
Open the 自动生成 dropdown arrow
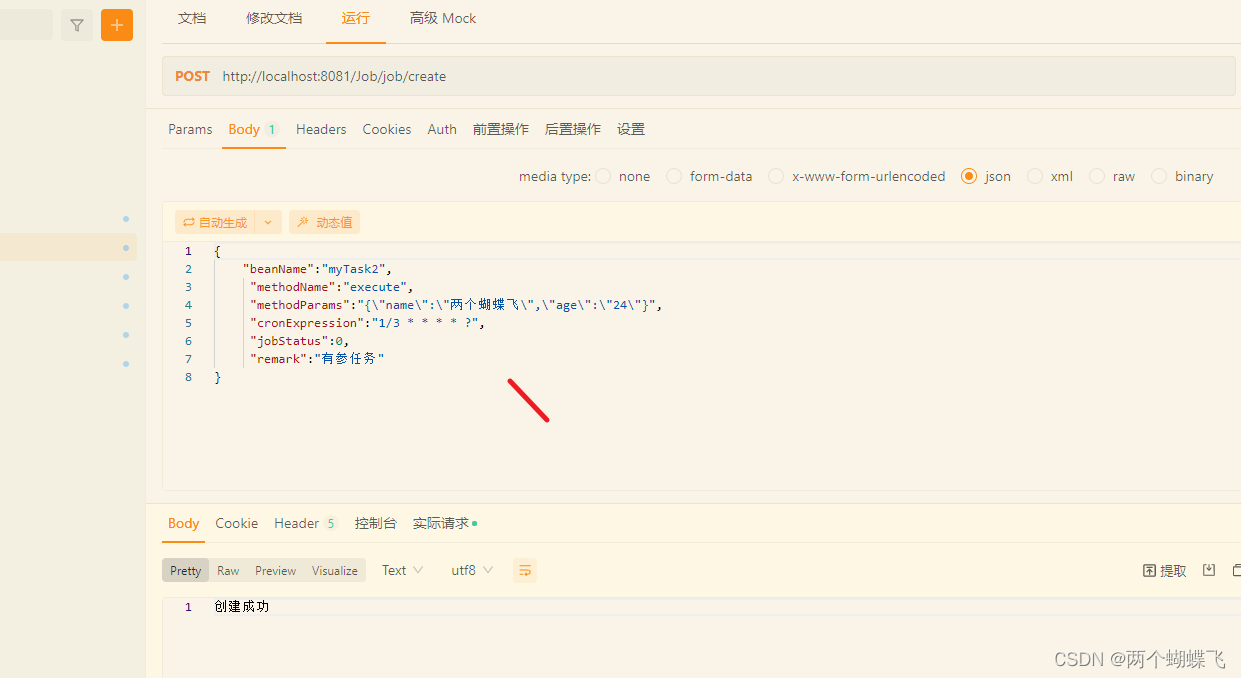[x=268, y=222]
